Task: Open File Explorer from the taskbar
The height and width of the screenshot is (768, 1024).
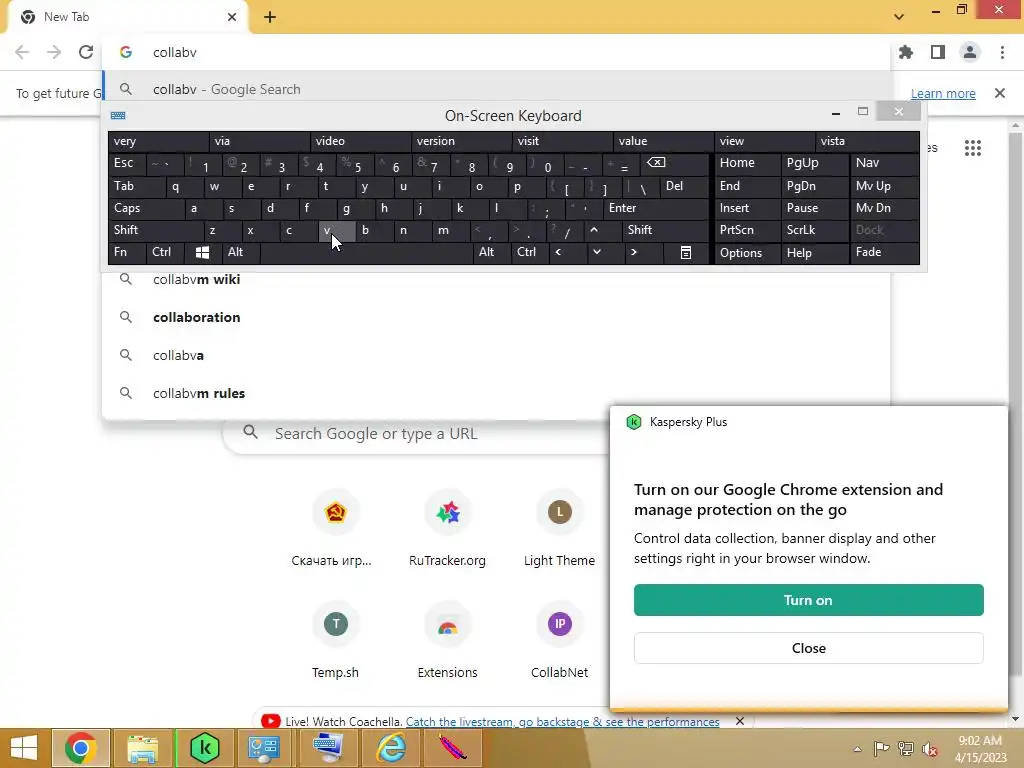Action: 142,748
